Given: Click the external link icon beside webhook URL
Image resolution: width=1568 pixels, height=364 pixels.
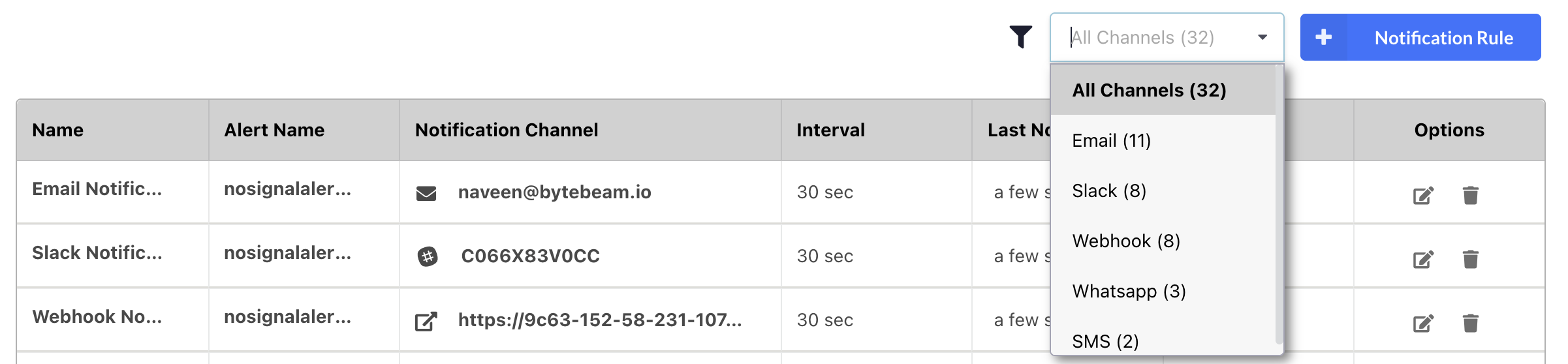Looking at the screenshot, I should click(426, 321).
